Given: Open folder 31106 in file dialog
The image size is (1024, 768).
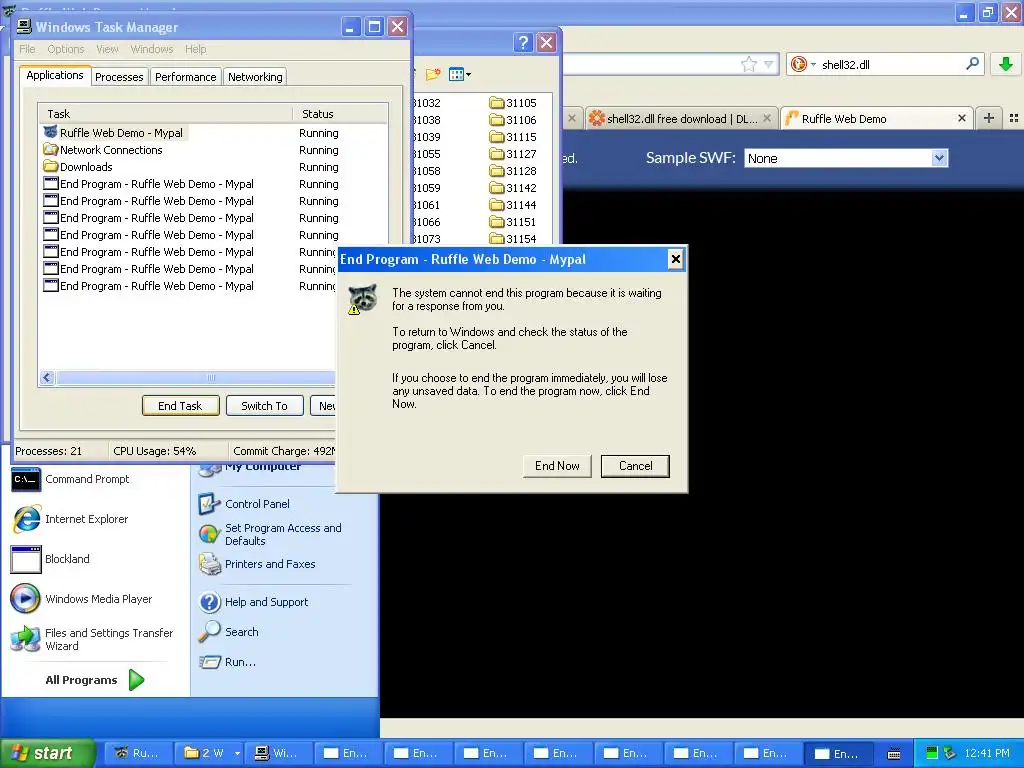Looking at the screenshot, I should [513, 120].
